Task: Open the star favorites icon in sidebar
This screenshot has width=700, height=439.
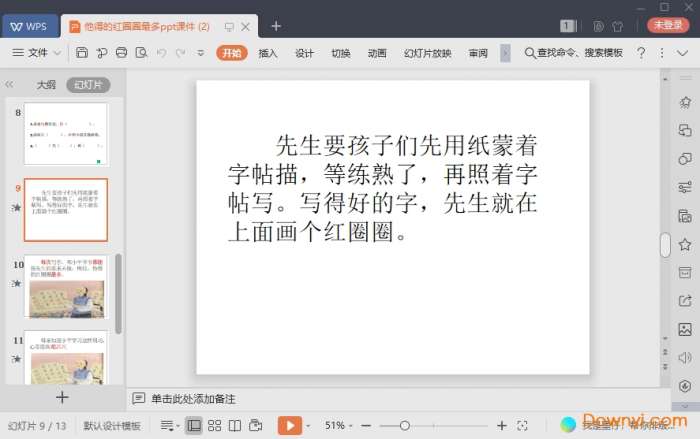Action: [x=685, y=244]
